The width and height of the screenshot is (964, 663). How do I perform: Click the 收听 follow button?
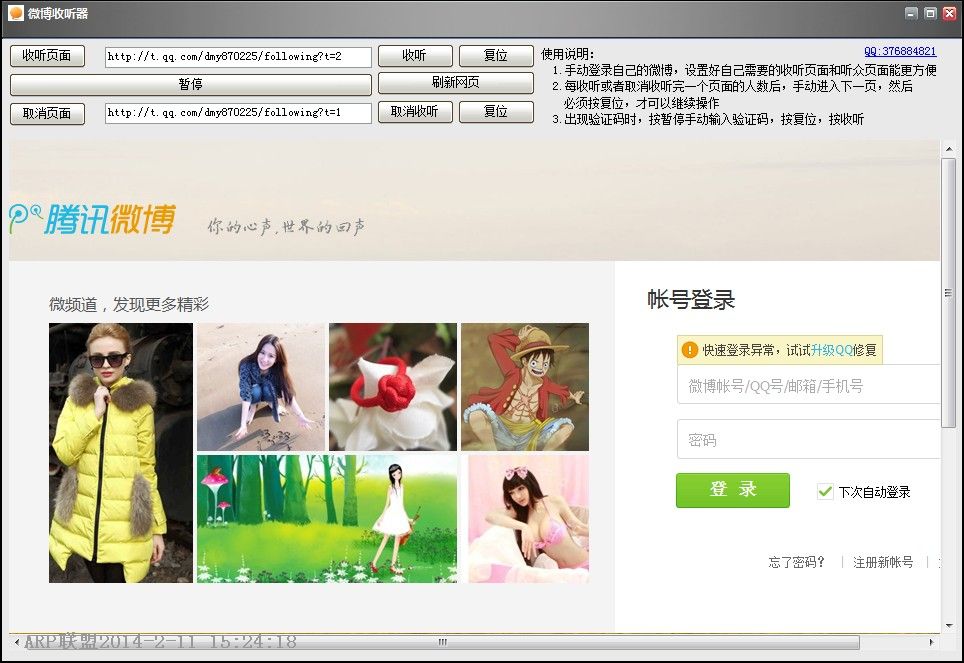click(415, 55)
